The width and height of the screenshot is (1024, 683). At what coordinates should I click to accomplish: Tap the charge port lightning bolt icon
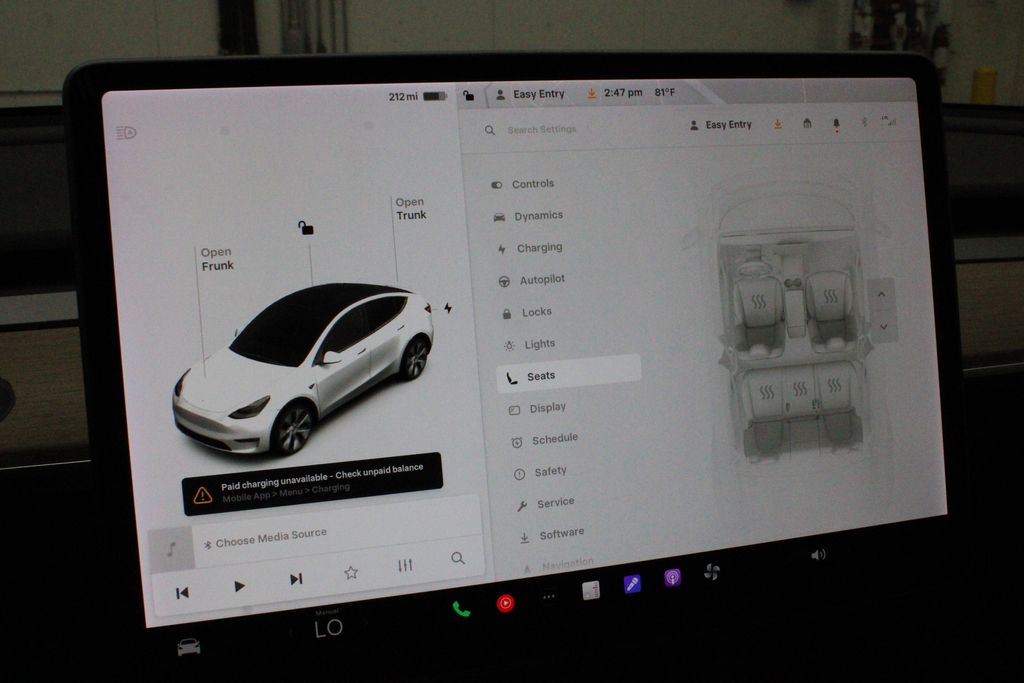point(448,308)
